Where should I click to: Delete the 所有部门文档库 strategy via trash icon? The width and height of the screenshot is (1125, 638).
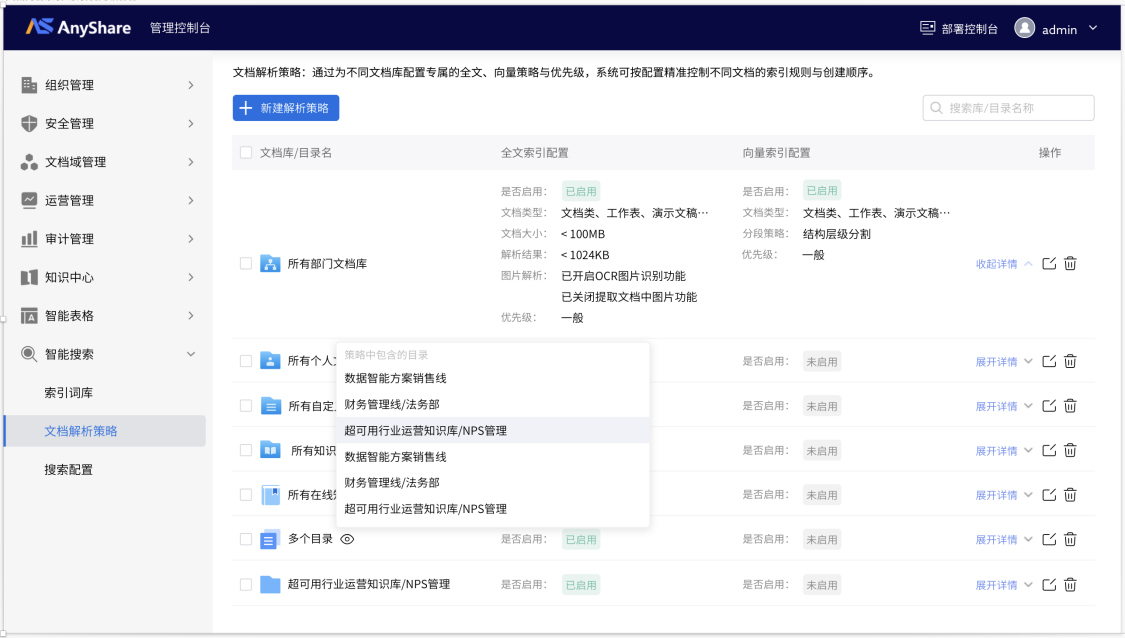tap(1070, 264)
